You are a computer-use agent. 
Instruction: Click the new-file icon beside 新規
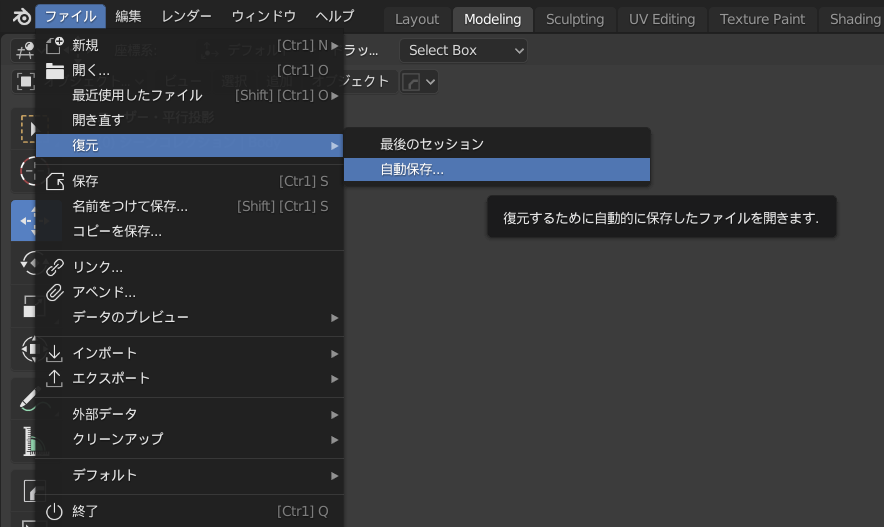point(55,45)
